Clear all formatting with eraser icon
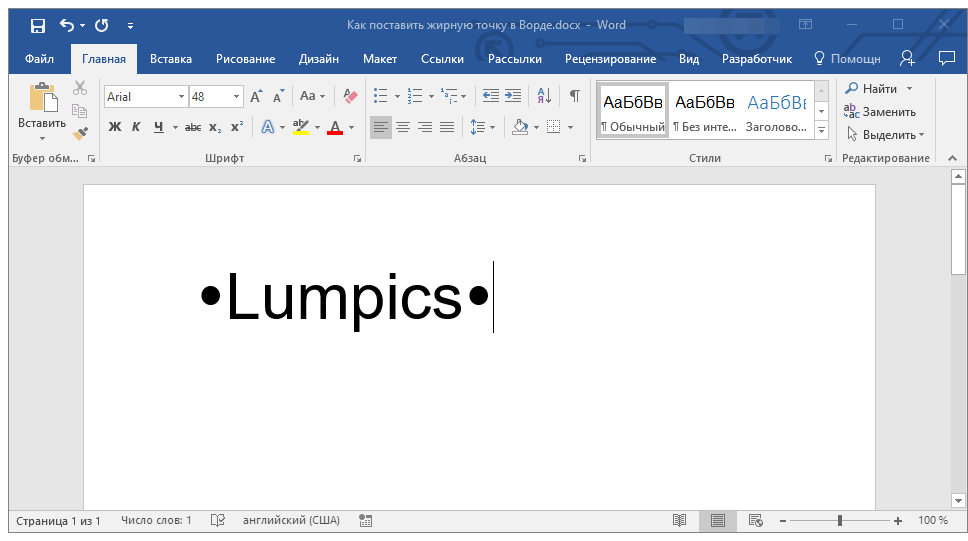Screen dimensions: 968x541 [x=350, y=96]
